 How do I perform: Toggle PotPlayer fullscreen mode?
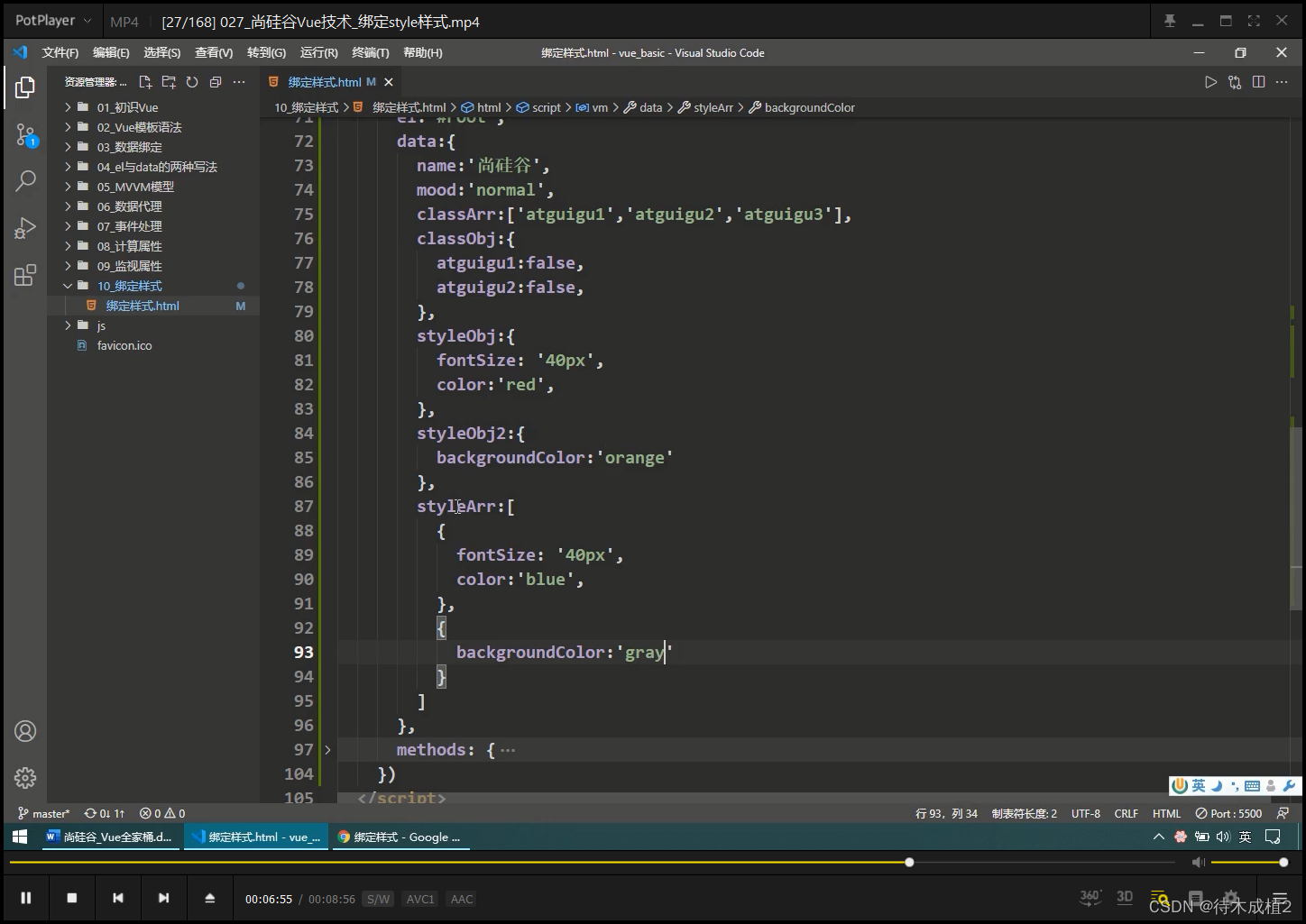coord(1254,21)
